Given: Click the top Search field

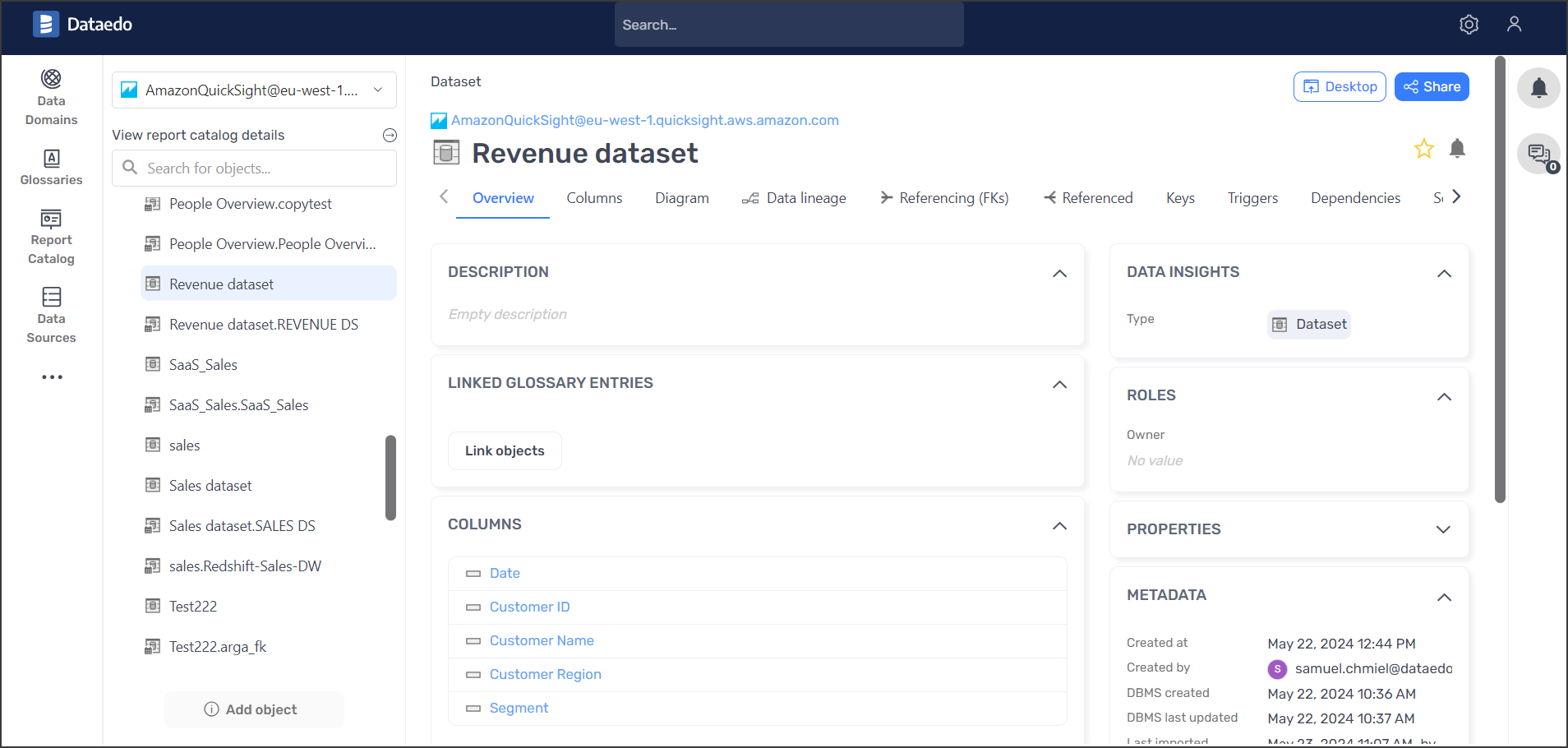Looking at the screenshot, I should click(789, 25).
